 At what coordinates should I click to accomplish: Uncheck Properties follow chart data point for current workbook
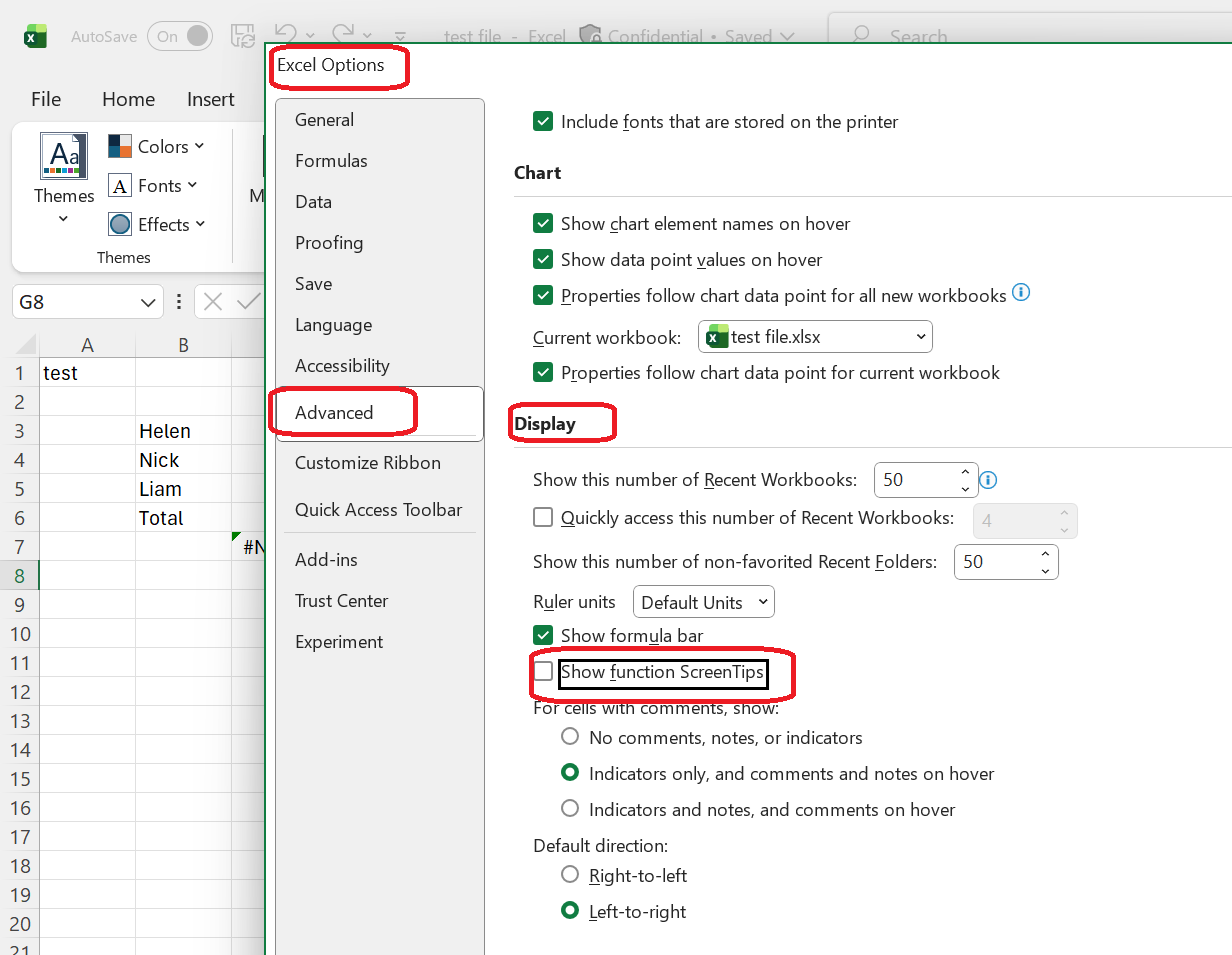543,373
